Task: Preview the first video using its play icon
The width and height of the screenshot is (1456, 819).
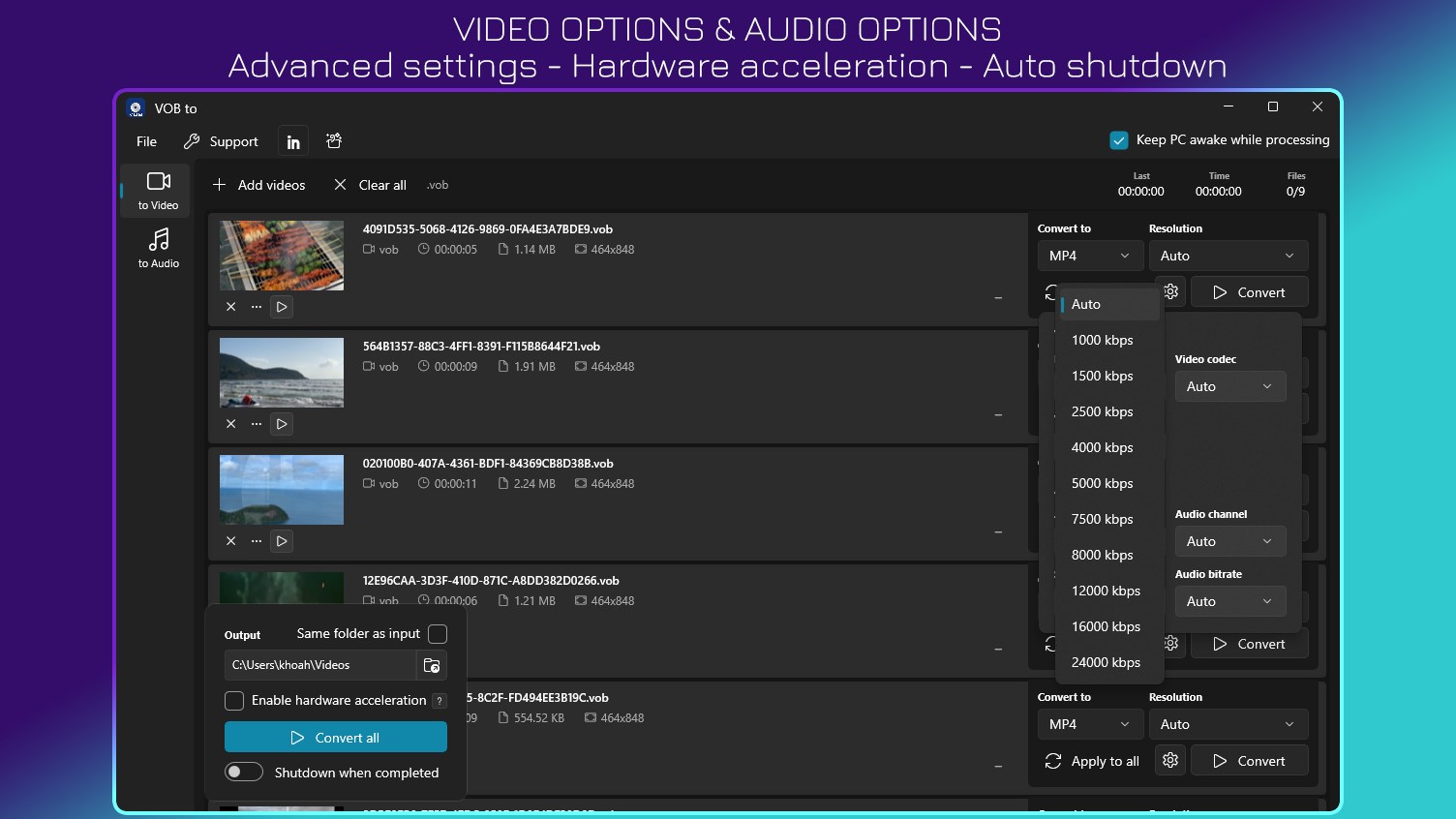Action: coord(281,307)
